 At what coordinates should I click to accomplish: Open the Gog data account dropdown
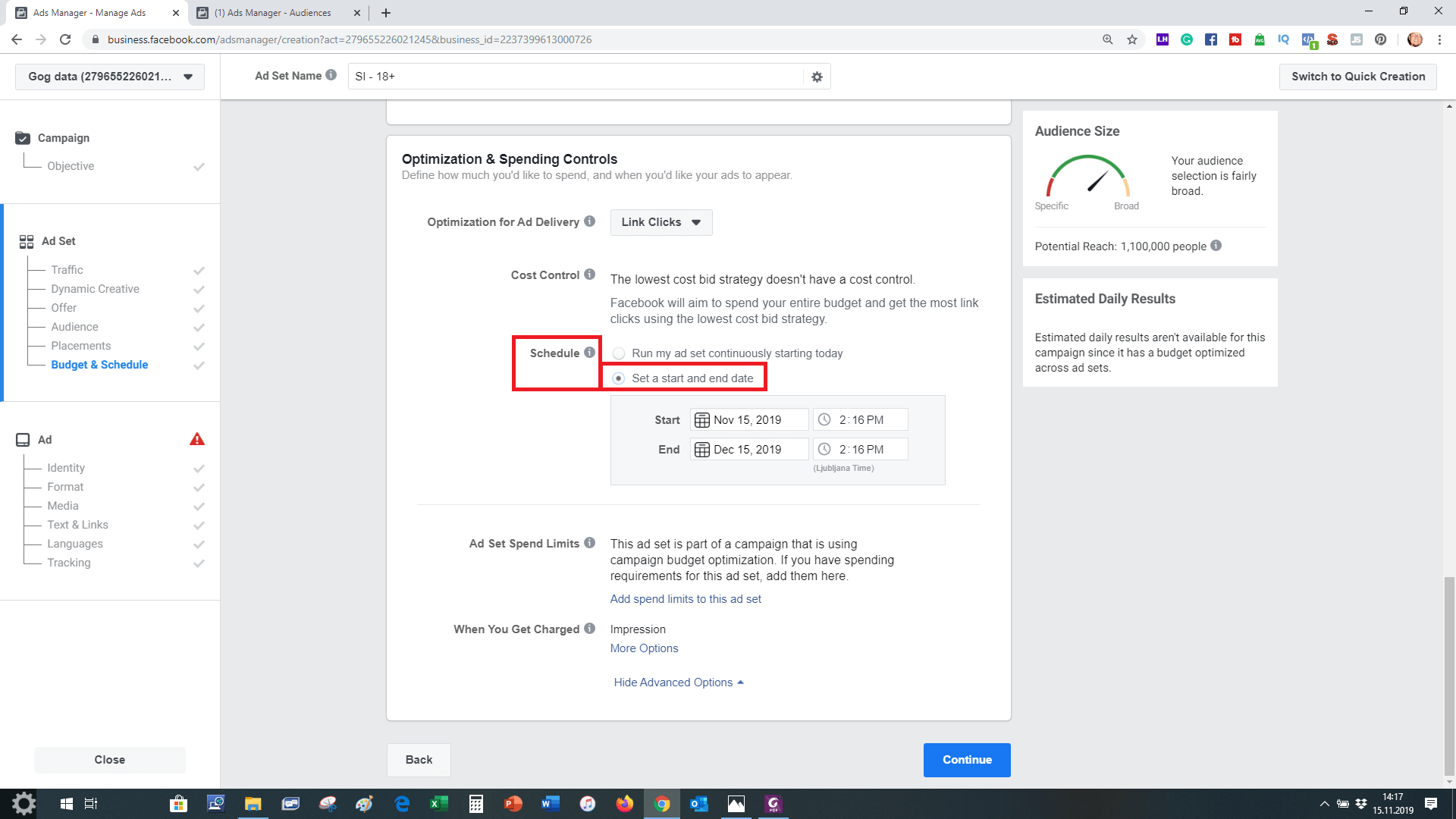(110, 77)
